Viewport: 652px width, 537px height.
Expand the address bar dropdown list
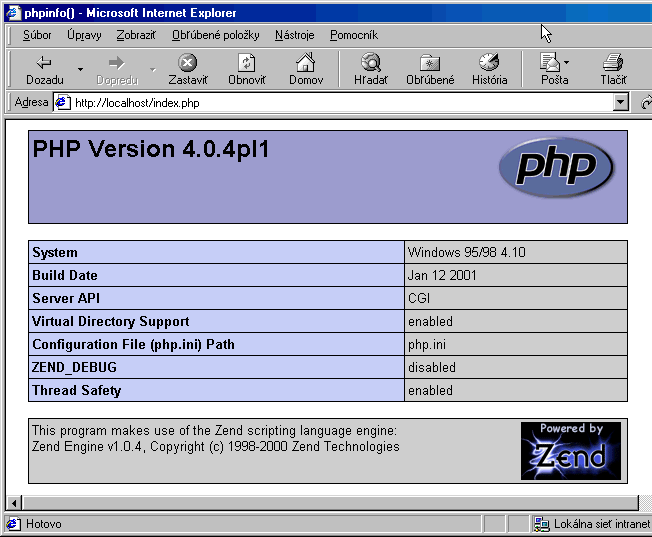620,102
